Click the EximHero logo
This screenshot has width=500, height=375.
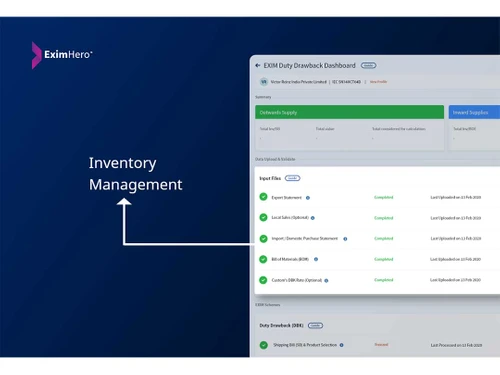click(x=62, y=55)
